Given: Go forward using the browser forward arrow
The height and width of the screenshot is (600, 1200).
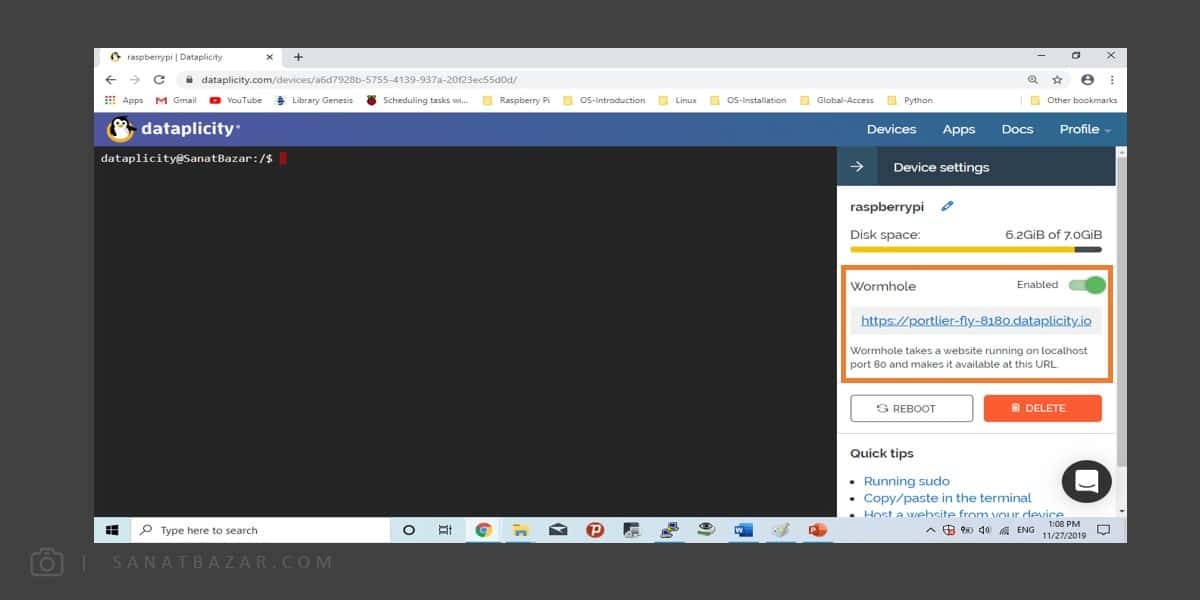Looking at the screenshot, I should (x=135, y=80).
